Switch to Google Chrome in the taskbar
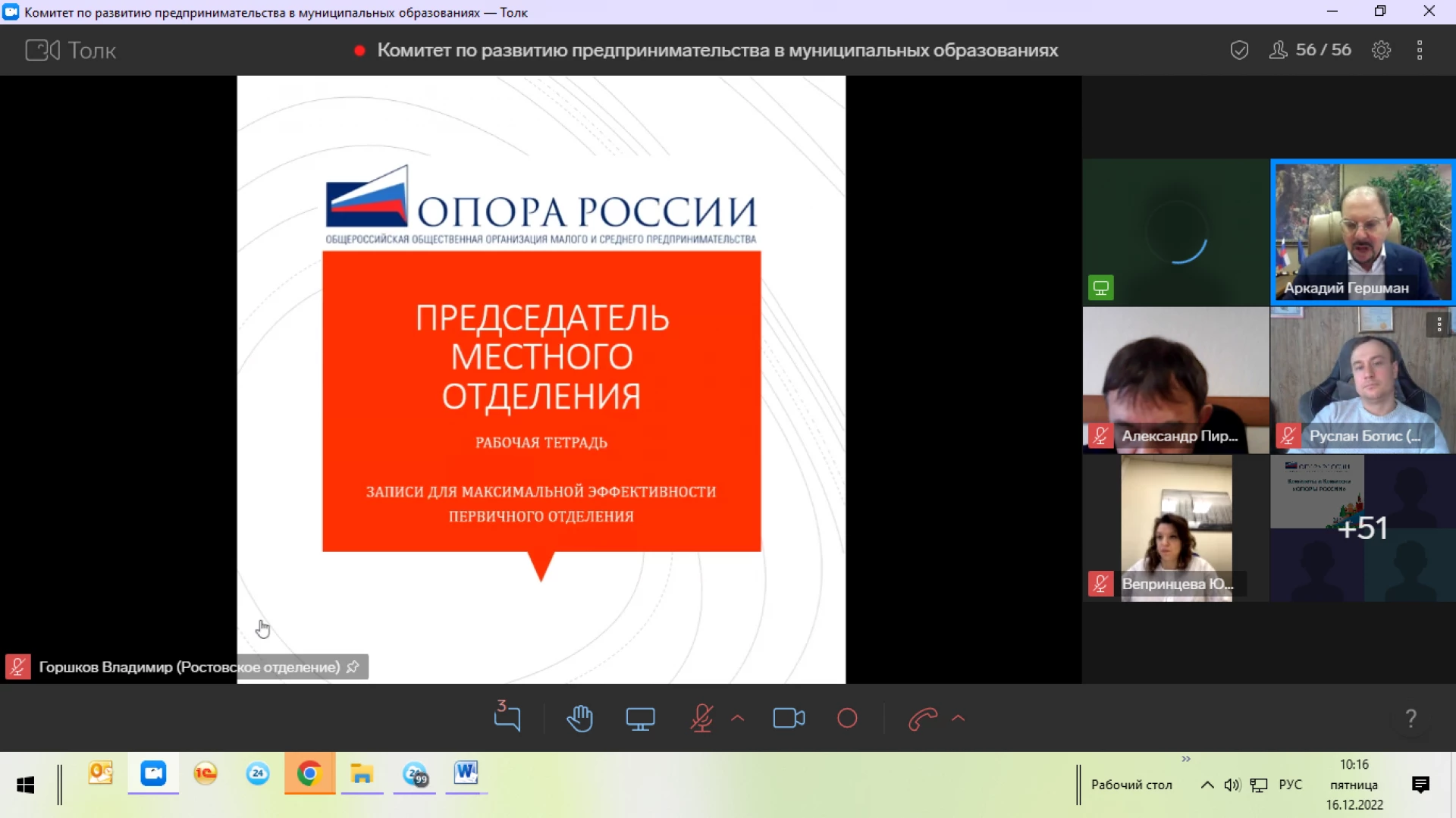 point(309,773)
